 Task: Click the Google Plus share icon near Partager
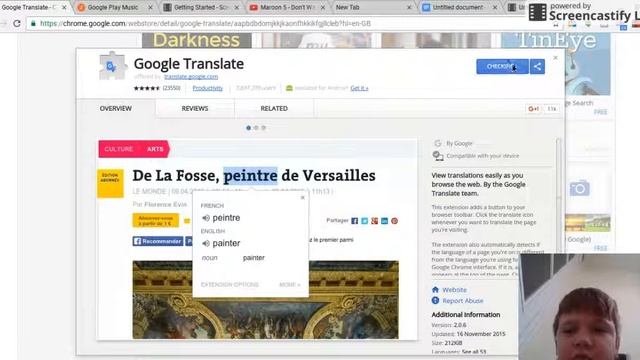click(374, 221)
